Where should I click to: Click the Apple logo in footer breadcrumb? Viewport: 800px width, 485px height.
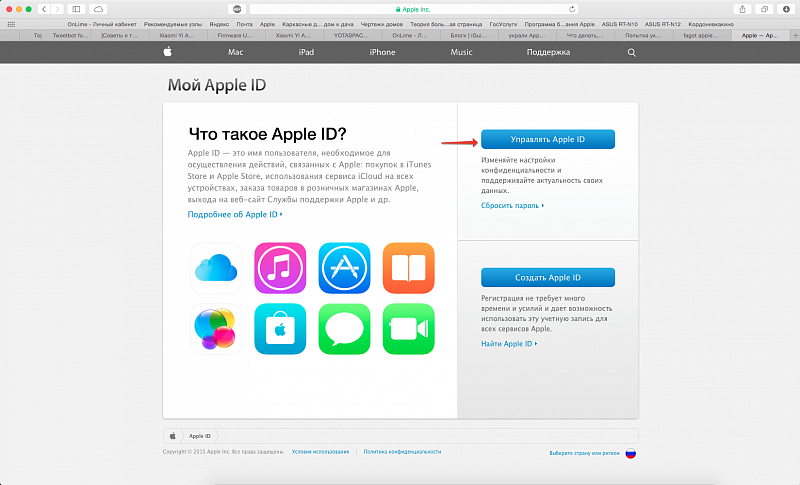(172, 436)
